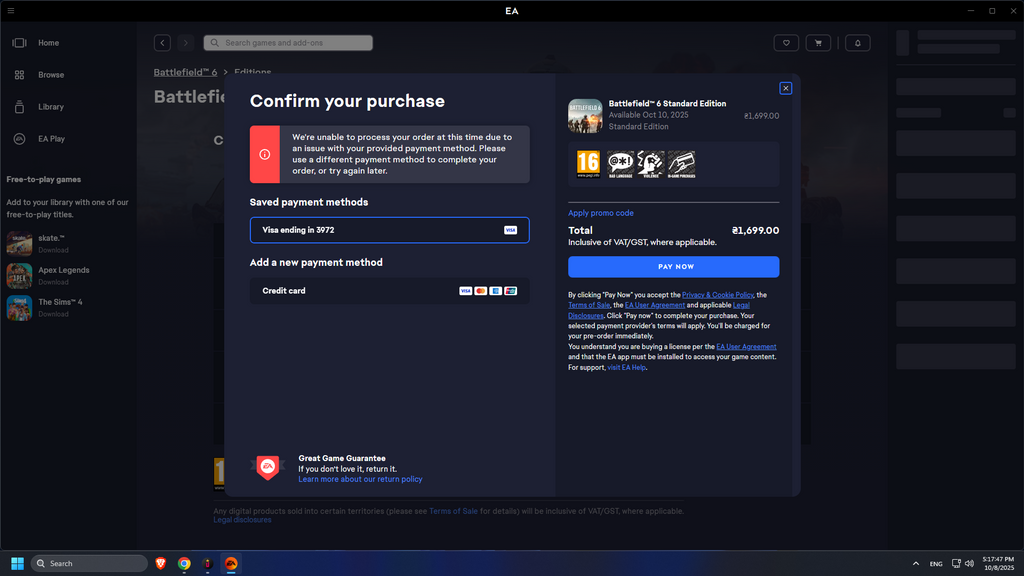Click Download under The Sims 4
The width and height of the screenshot is (1024, 576).
point(54,314)
